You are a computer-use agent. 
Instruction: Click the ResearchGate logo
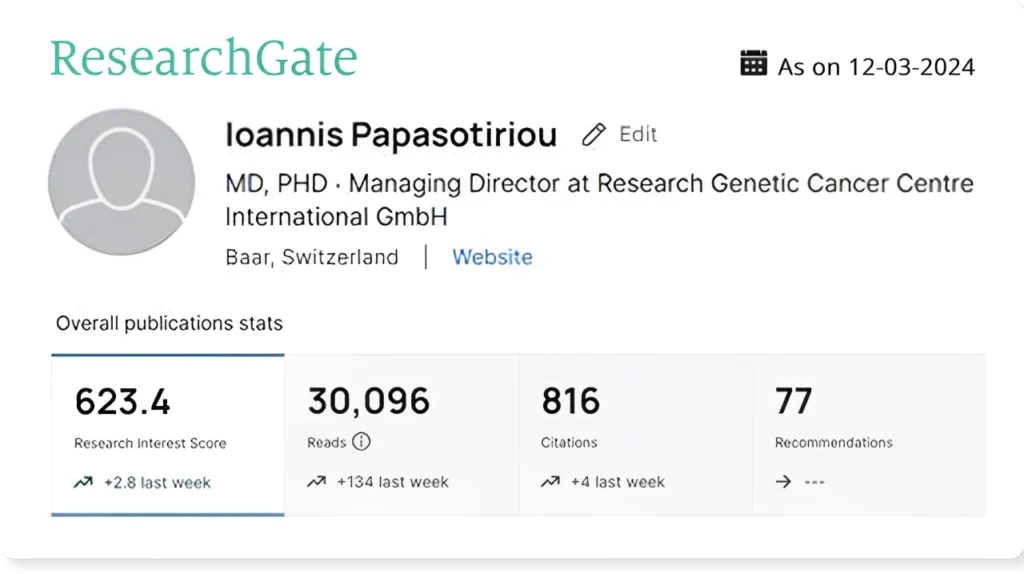pyautogui.click(x=204, y=58)
